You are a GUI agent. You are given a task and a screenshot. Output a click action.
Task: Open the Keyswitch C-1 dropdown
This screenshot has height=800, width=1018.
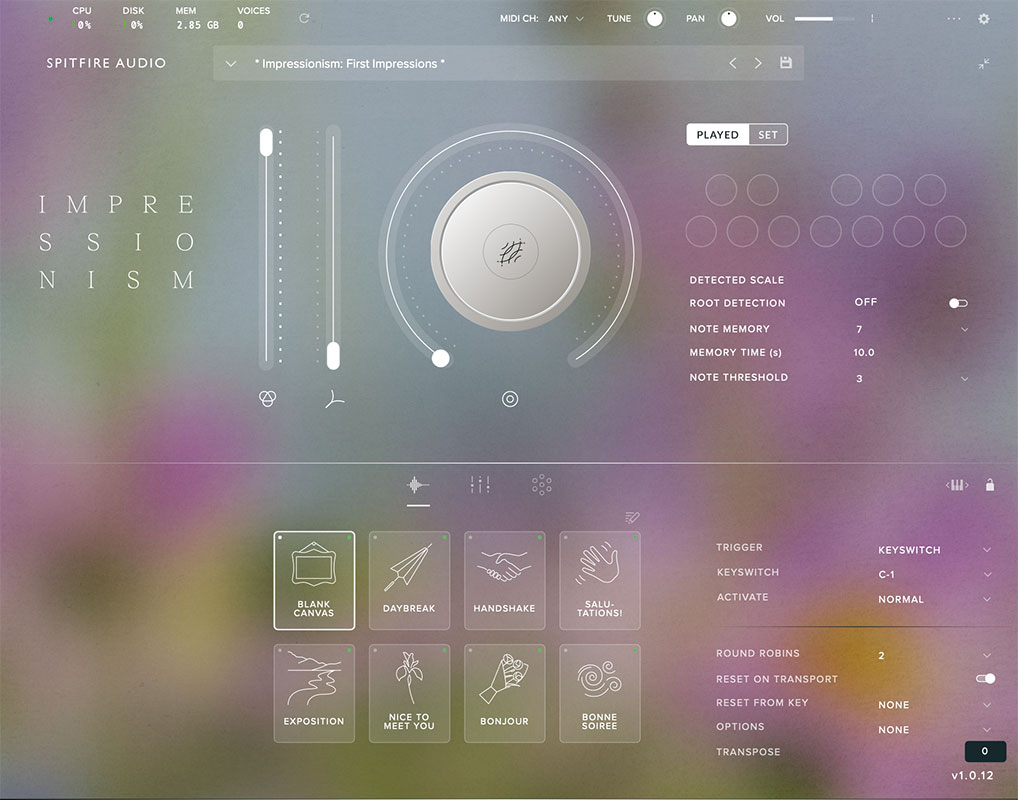point(987,575)
